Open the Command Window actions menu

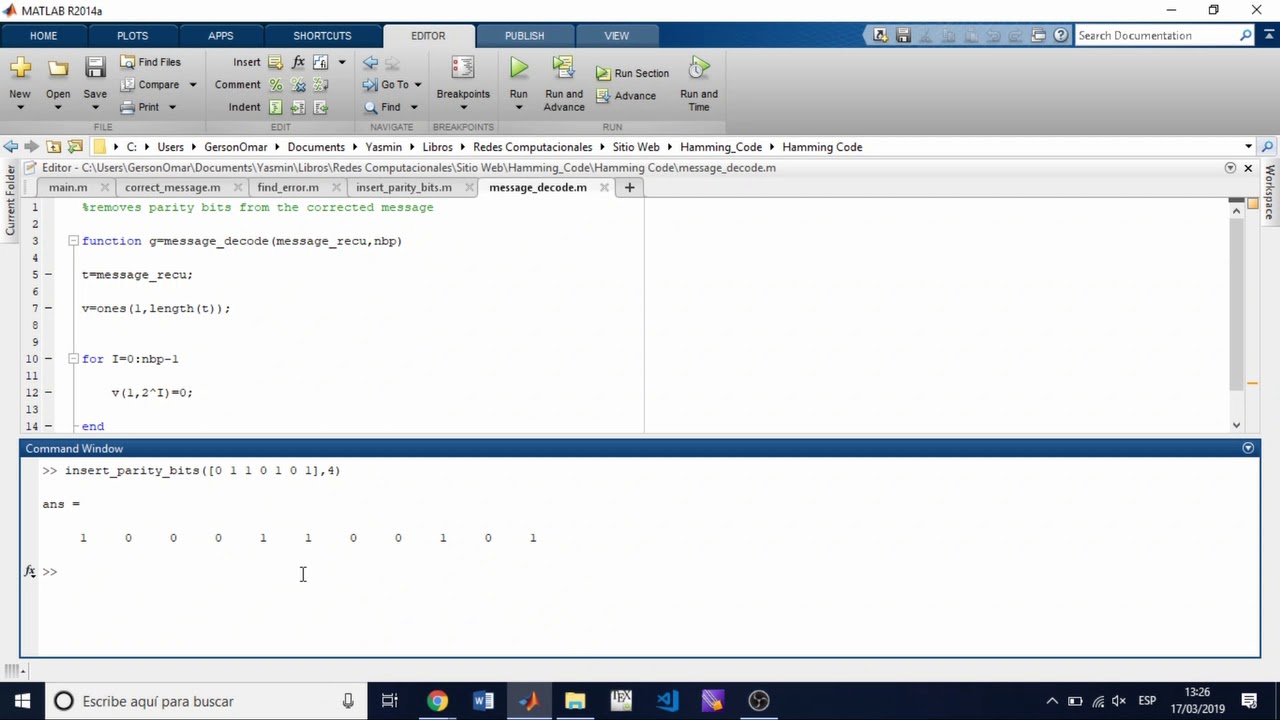coord(1248,448)
